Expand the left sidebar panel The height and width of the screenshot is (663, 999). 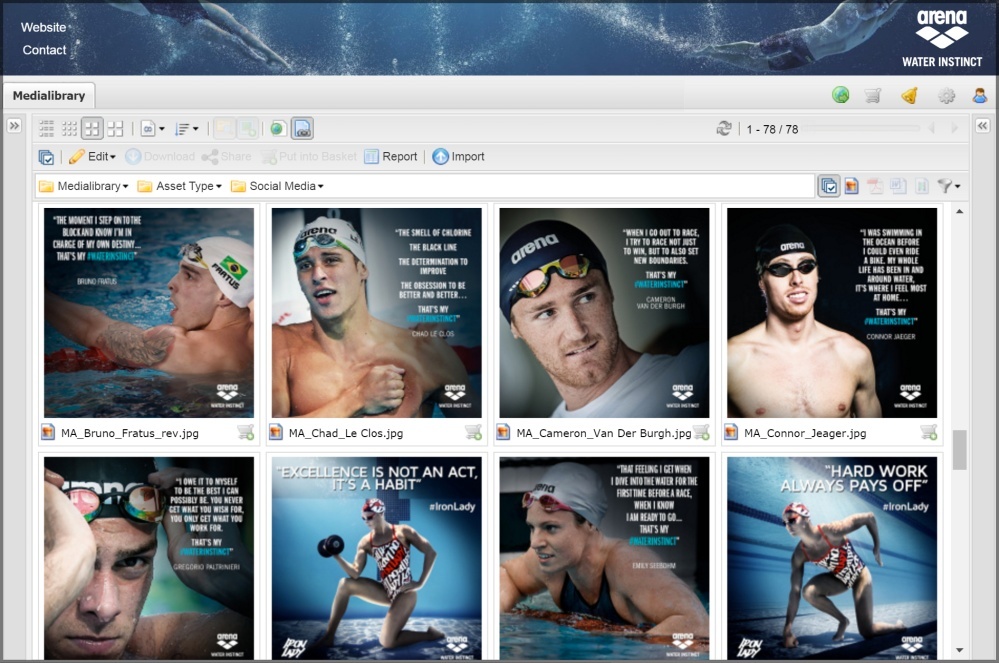tap(14, 125)
